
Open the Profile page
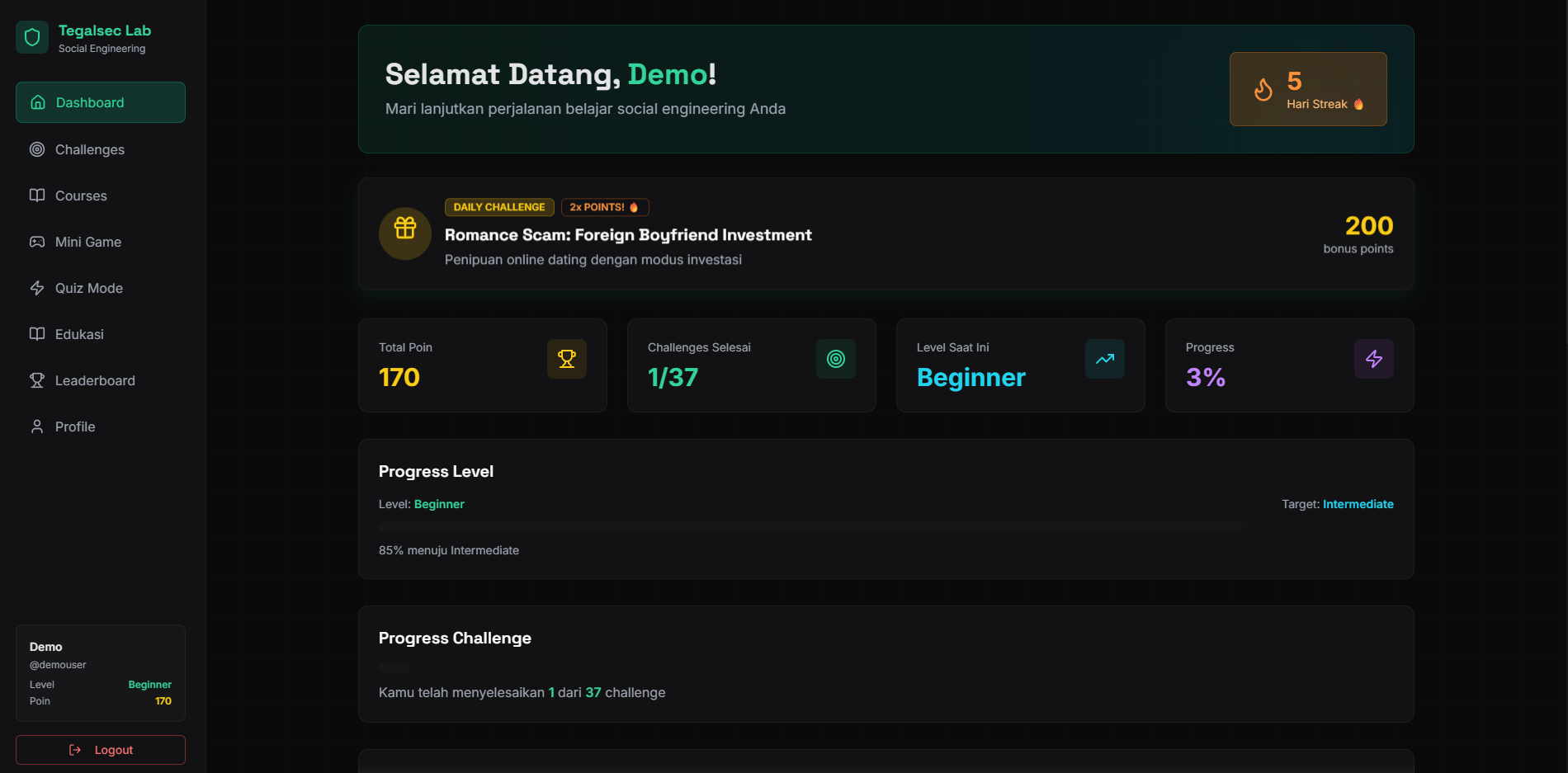coord(75,427)
